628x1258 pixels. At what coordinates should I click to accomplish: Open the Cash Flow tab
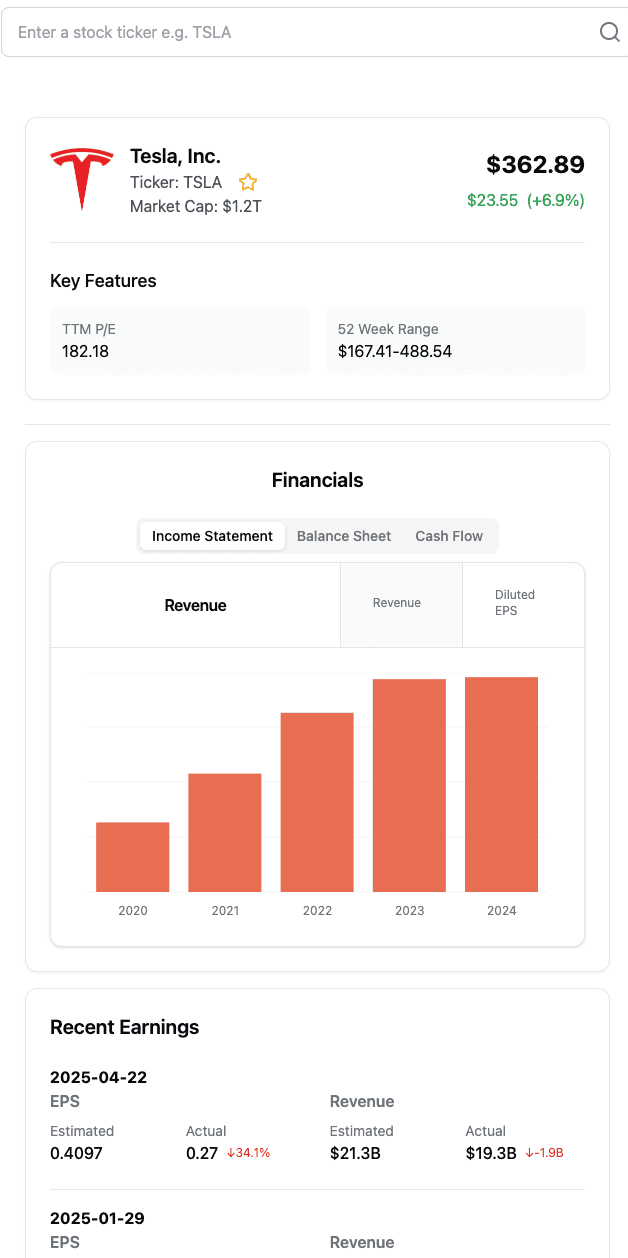coord(449,536)
